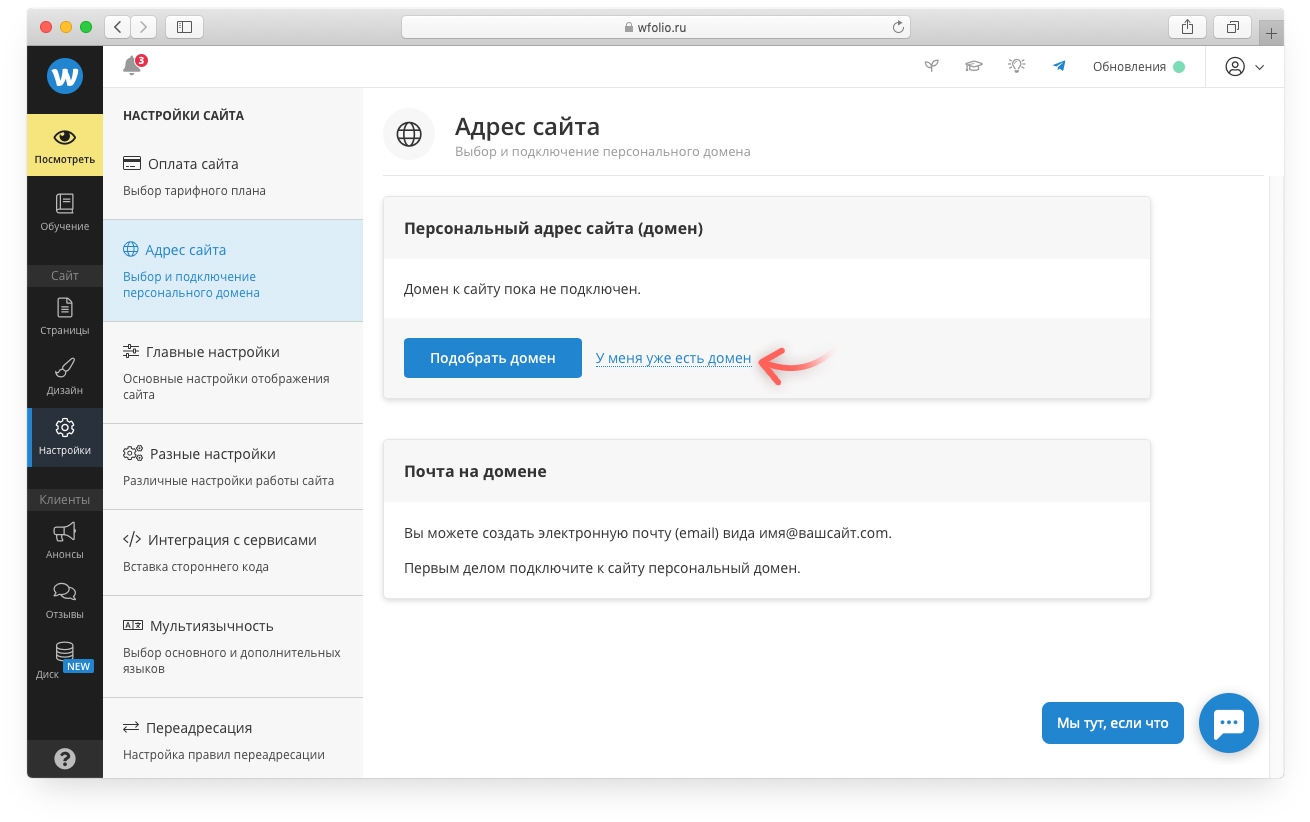Click Мы тут, если что button
Image resolution: width=1310 pixels, height=822 pixels.
click(1113, 723)
